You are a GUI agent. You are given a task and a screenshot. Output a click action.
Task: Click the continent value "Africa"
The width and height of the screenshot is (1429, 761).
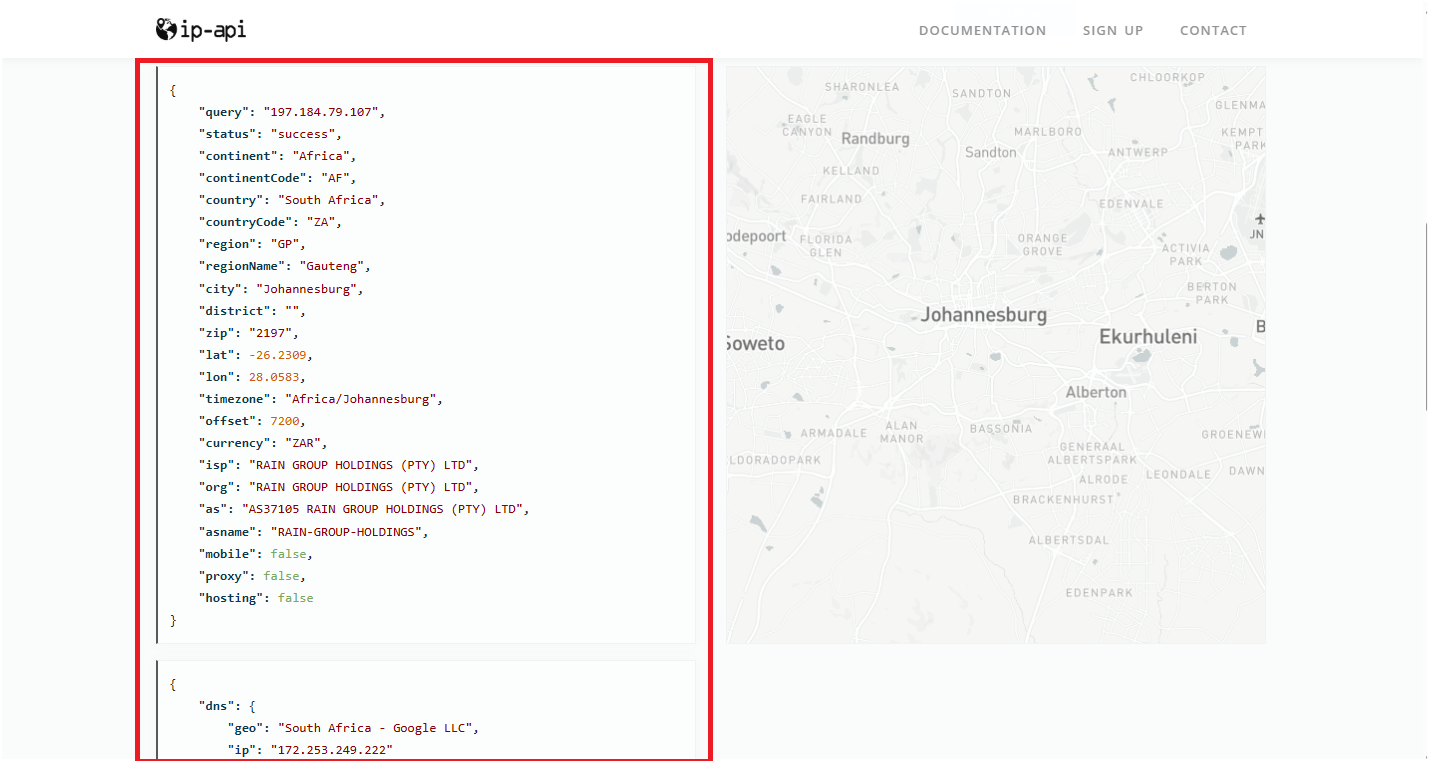click(321, 156)
